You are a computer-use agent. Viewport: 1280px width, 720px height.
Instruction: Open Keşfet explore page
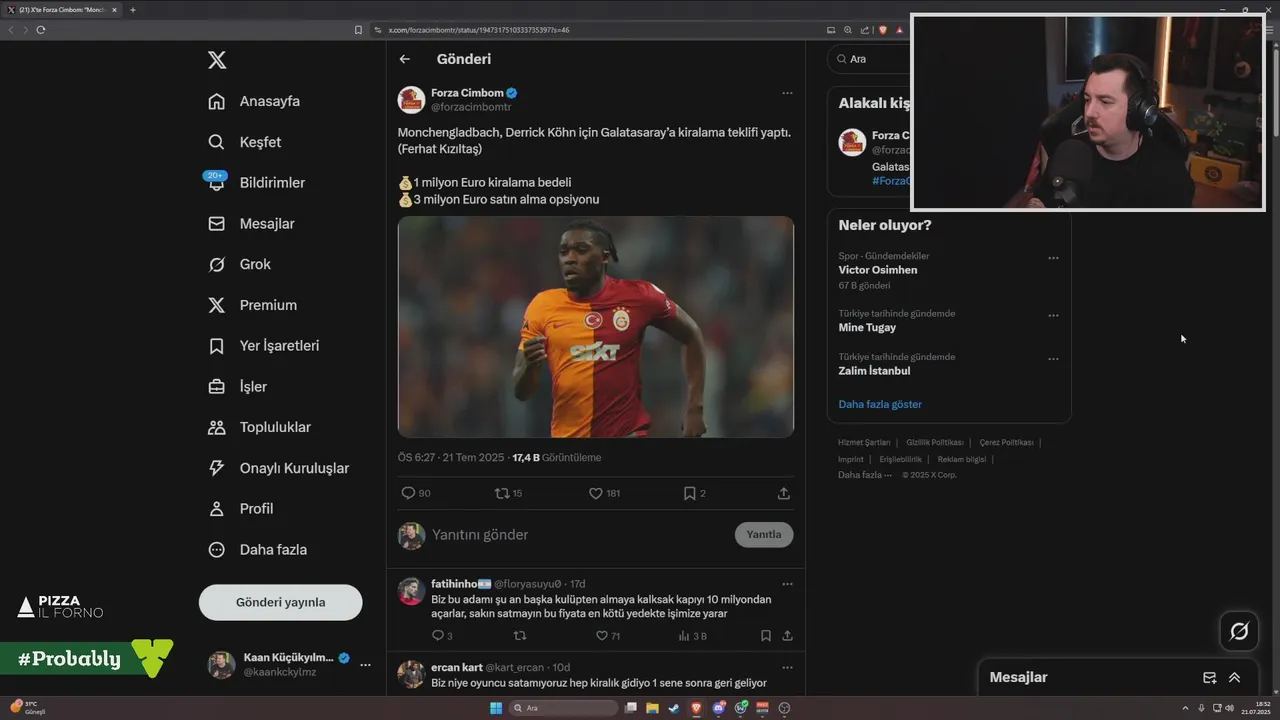244,142
